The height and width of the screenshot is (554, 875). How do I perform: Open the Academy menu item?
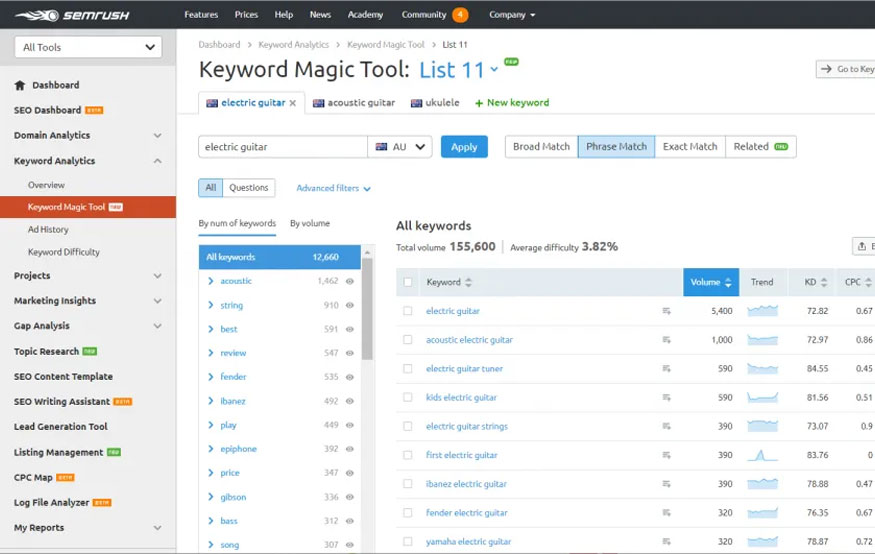tap(366, 15)
